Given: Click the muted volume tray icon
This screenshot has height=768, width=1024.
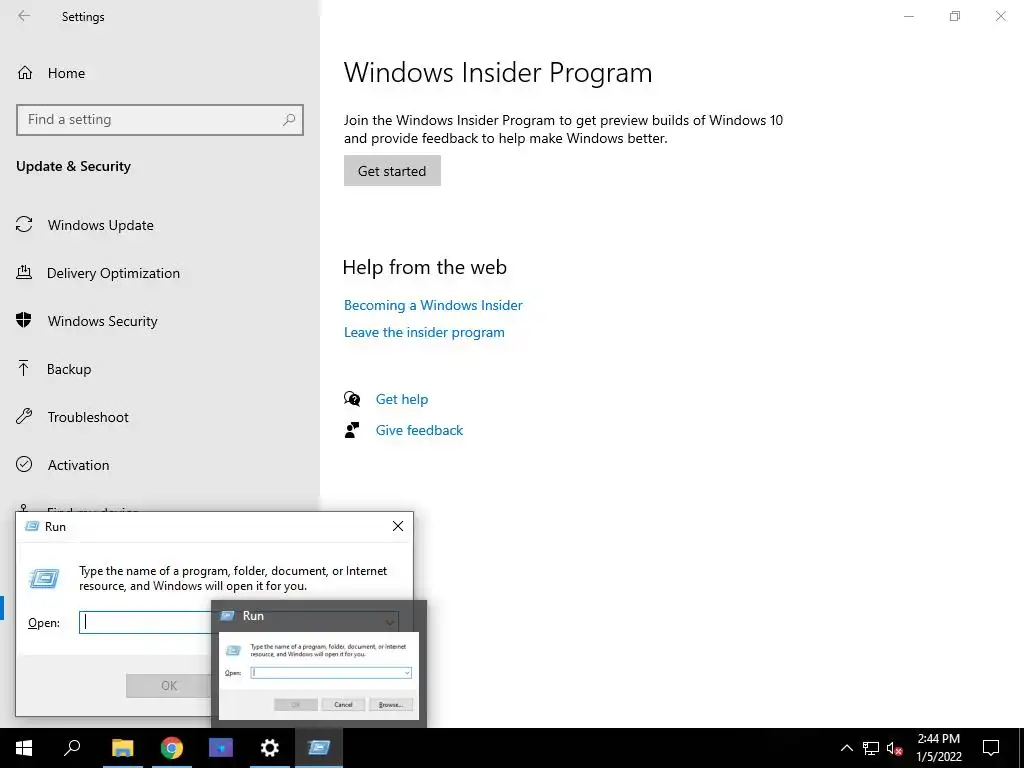Looking at the screenshot, I should [895, 748].
